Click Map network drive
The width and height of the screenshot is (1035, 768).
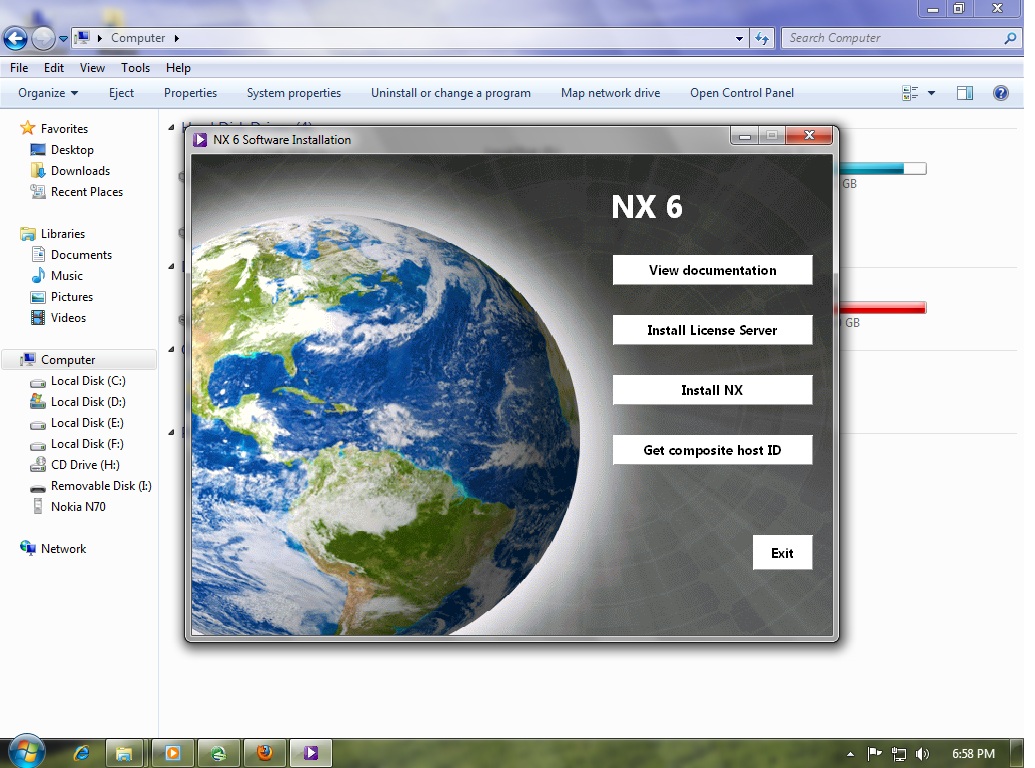pos(611,93)
